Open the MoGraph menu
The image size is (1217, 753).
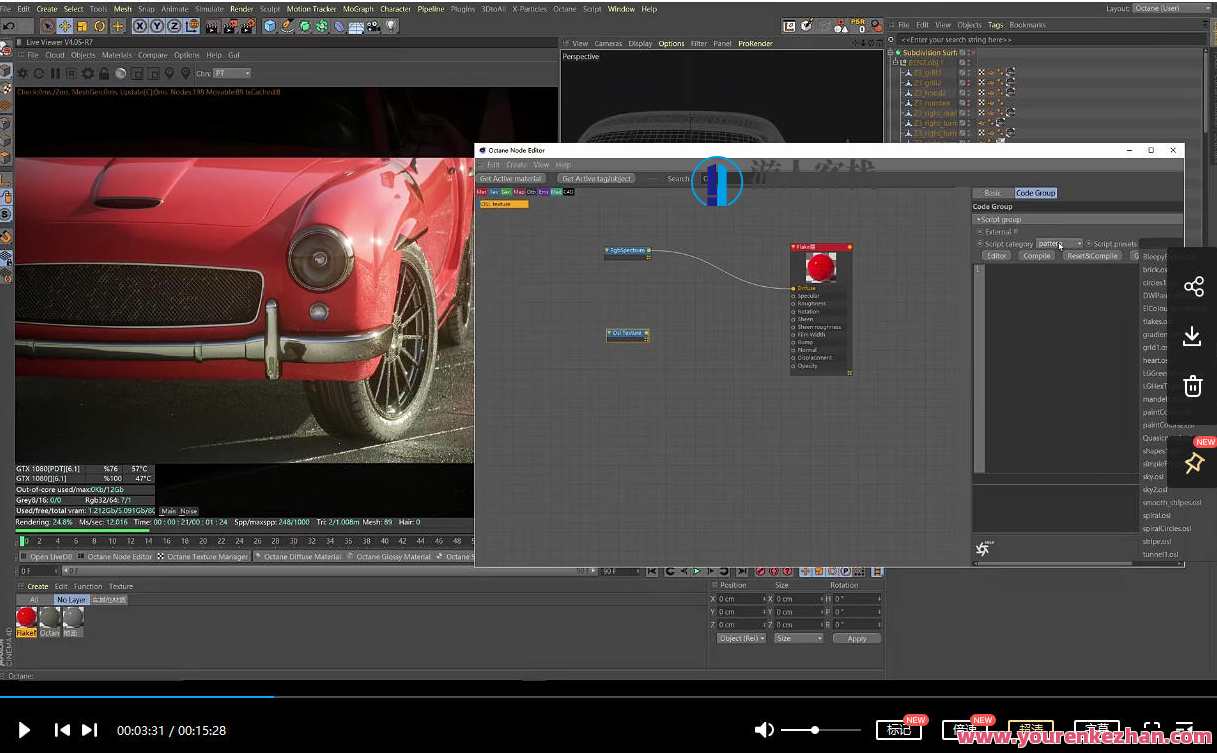pos(358,9)
